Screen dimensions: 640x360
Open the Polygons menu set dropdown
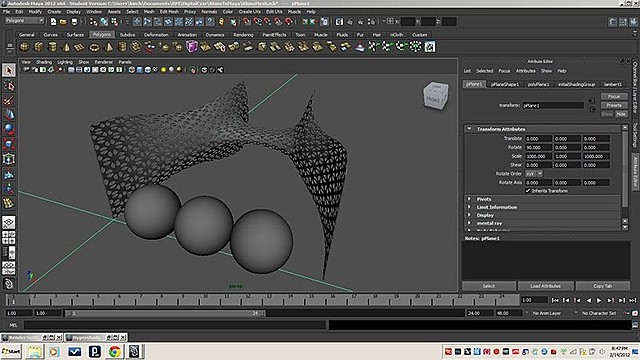pyautogui.click(x=24, y=20)
